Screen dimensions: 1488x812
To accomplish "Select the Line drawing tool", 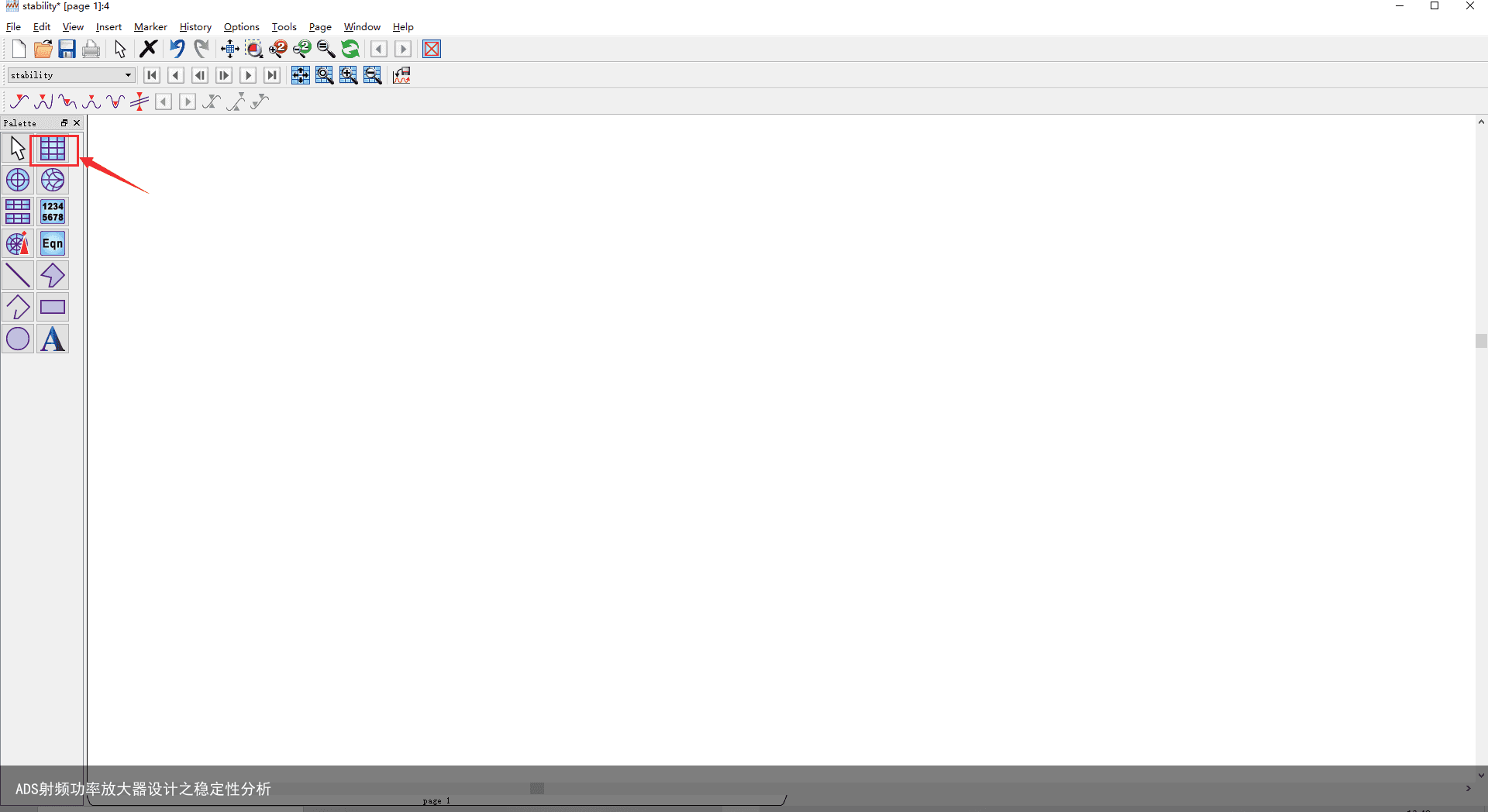I will pyautogui.click(x=18, y=276).
